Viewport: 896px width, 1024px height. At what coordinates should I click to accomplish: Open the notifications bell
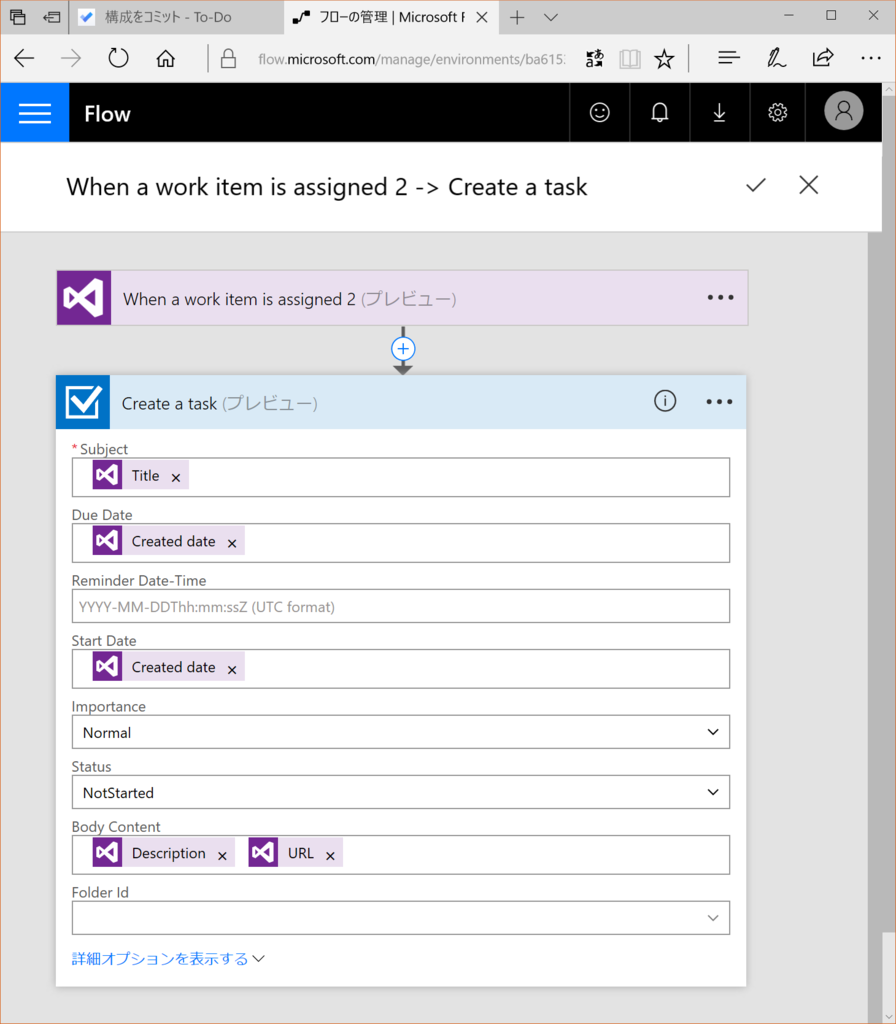click(x=660, y=113)
